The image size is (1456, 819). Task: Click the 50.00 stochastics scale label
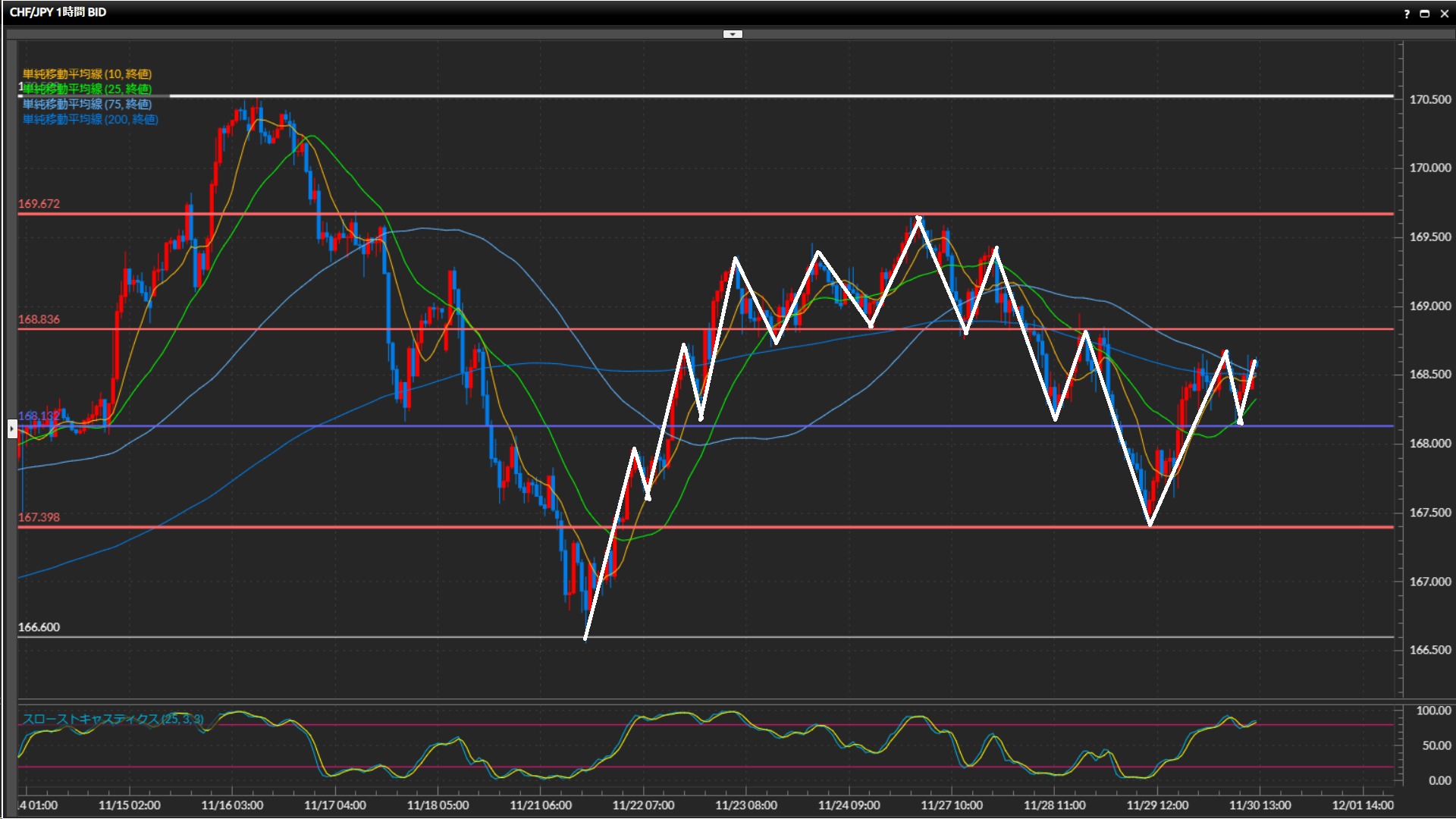coord(1436,746)
